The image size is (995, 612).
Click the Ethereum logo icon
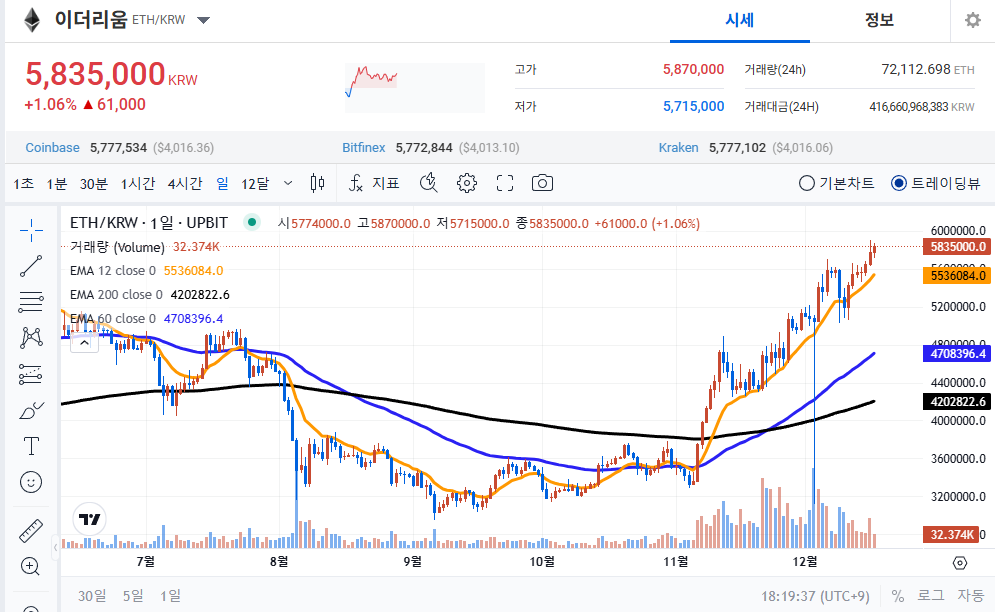[32, 20]
